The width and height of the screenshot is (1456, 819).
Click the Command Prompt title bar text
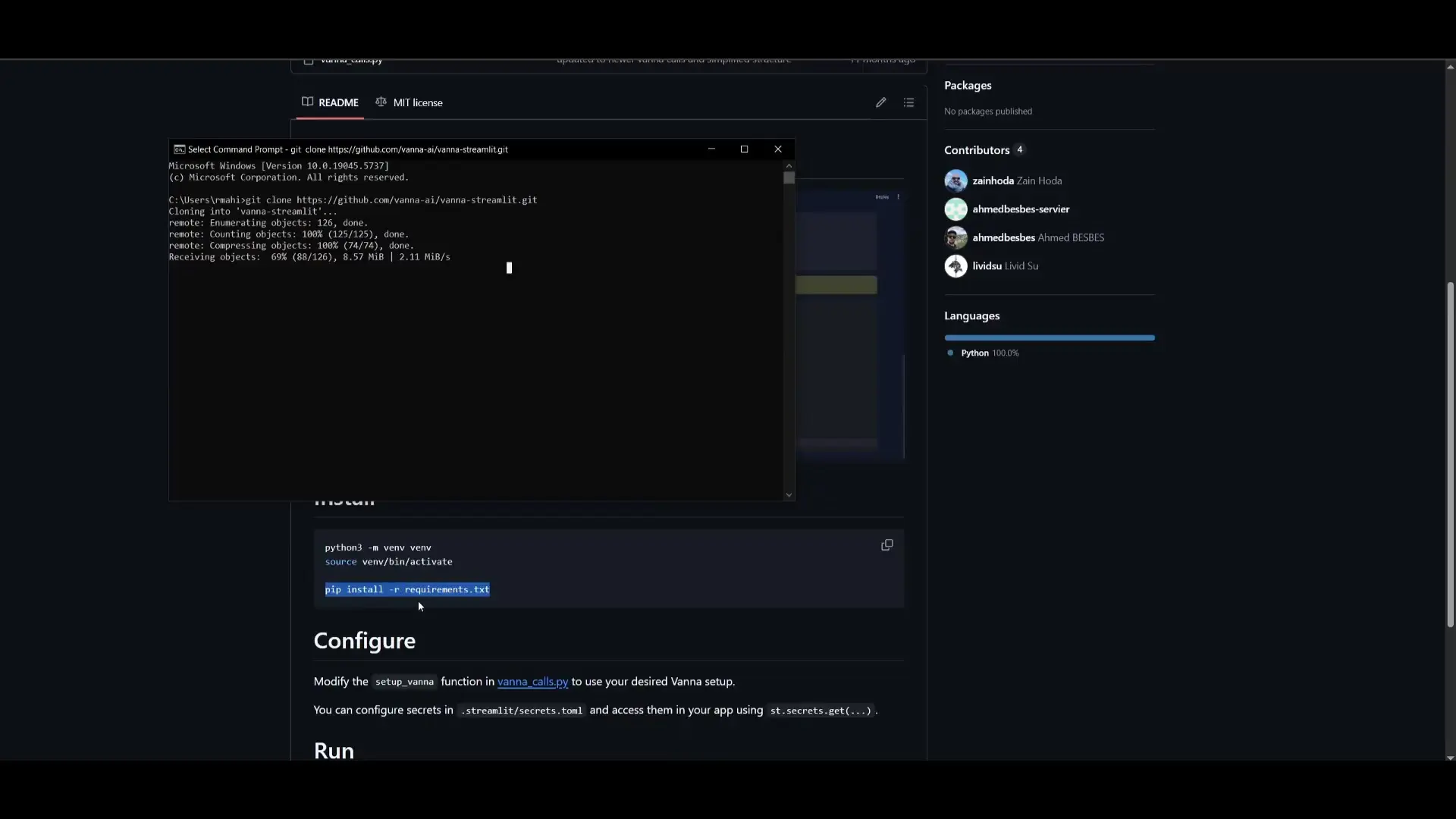pyautogui.click(x=348, y=149)
